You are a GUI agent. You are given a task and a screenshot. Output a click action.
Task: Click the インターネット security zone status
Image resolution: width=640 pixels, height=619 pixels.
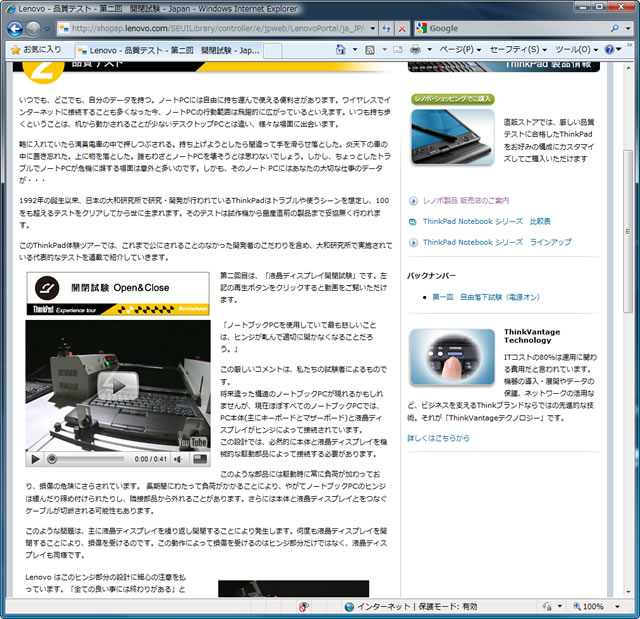411,607
